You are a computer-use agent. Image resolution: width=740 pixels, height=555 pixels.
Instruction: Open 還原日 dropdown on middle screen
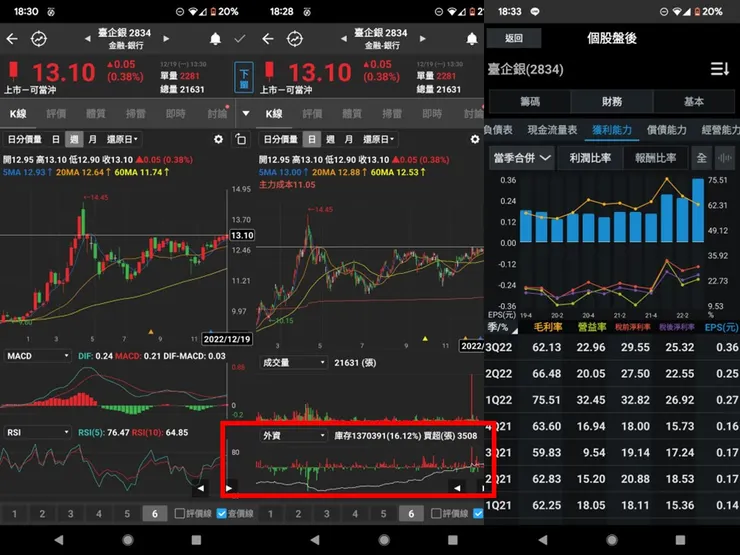[x=378, y=139]
